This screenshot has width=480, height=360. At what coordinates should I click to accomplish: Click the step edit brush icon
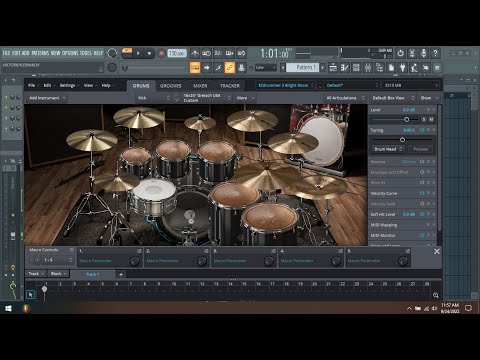[x=218, y=68]
